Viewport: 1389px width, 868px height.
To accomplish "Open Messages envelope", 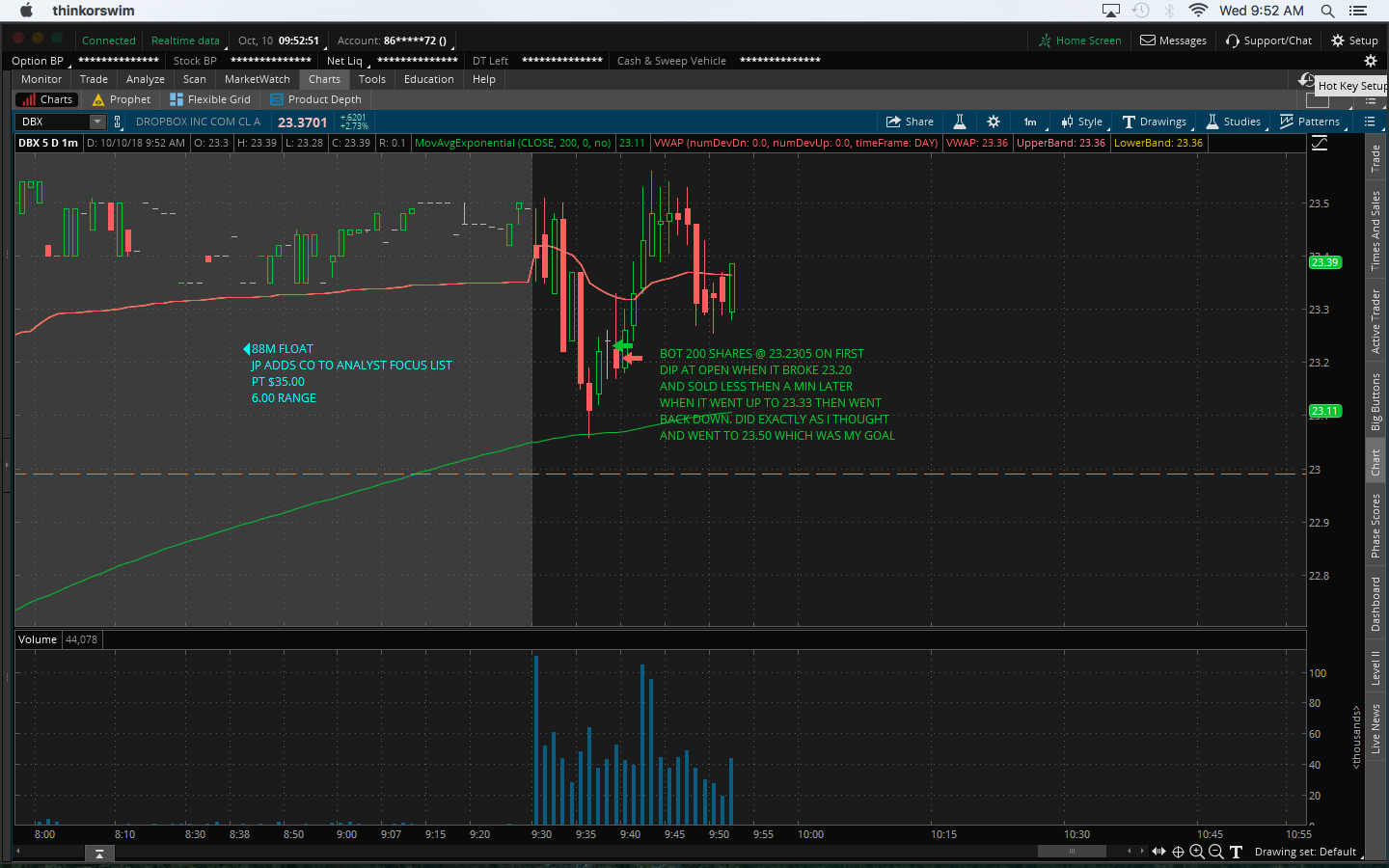I will pyautogui.click(x=1174, y=41).
